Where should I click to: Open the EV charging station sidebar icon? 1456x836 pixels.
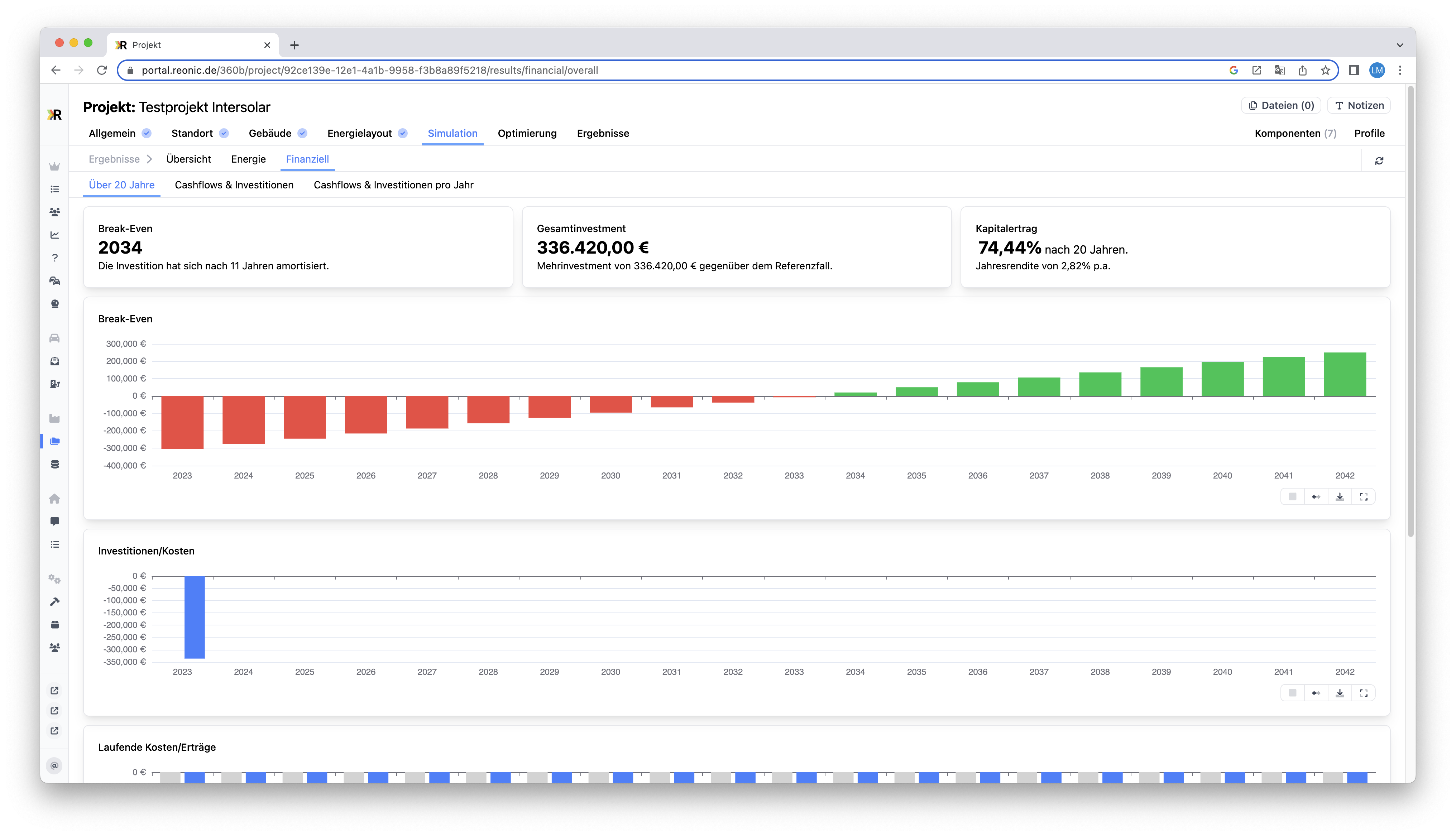pyautogui.click(x=54, y=384)
